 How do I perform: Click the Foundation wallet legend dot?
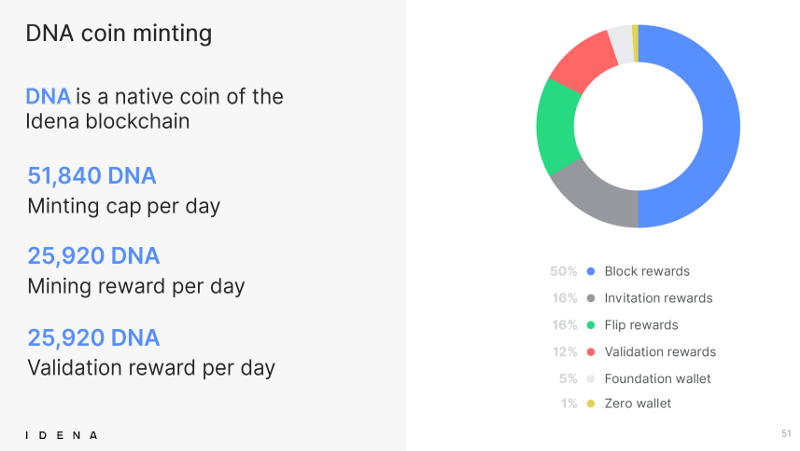pyautogui.click(x=591, y=379)
